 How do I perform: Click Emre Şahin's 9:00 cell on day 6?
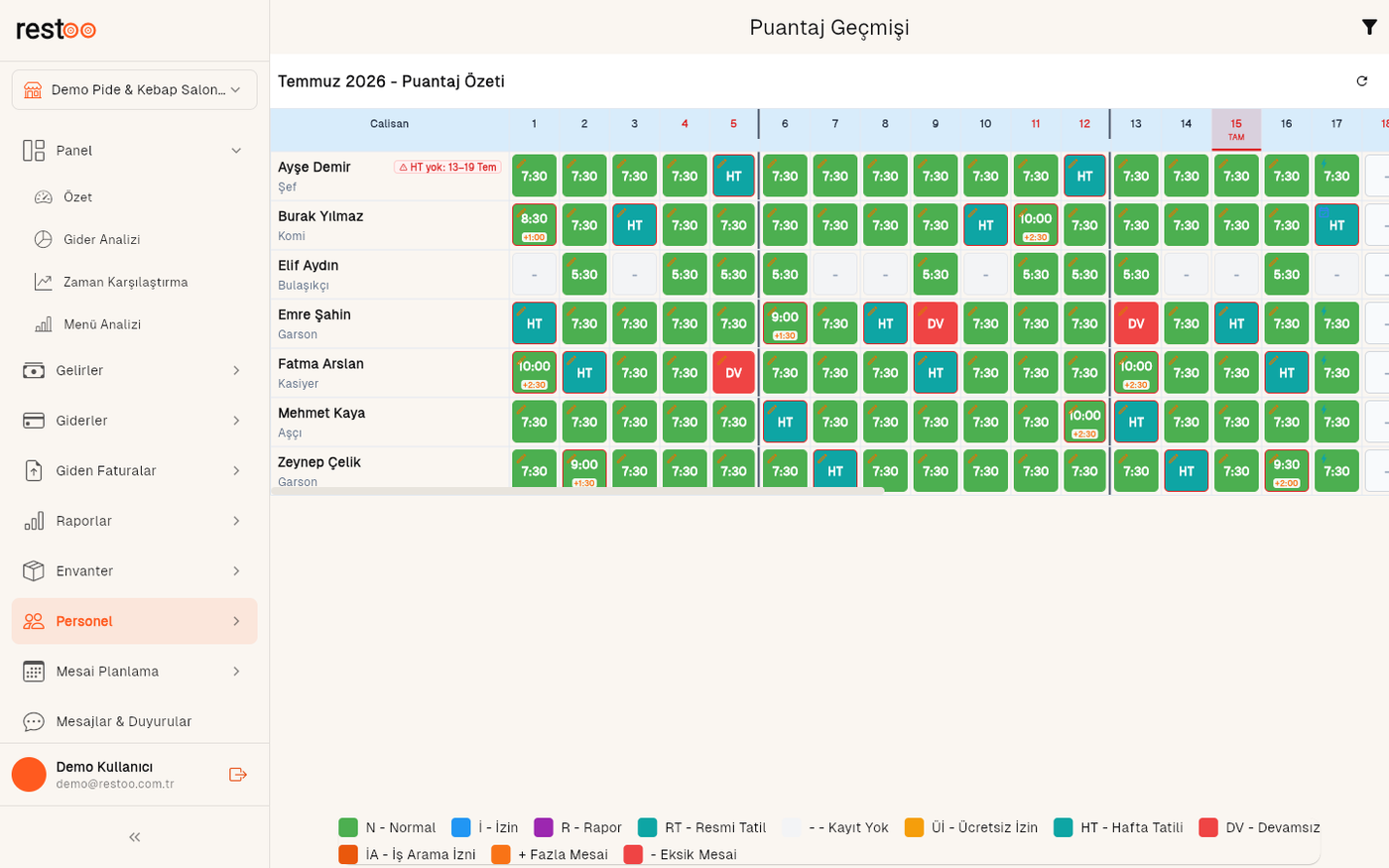(x=785, y=324)
